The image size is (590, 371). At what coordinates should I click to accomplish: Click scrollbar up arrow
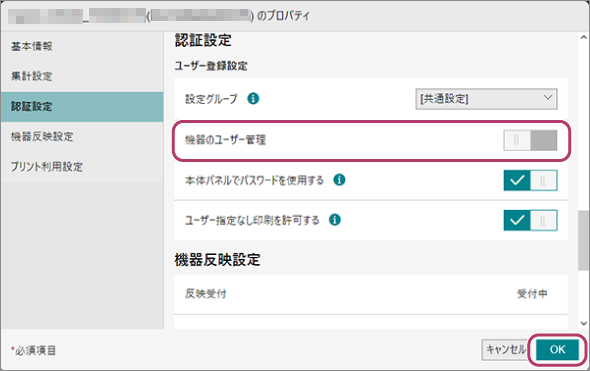tap(583, 37)
